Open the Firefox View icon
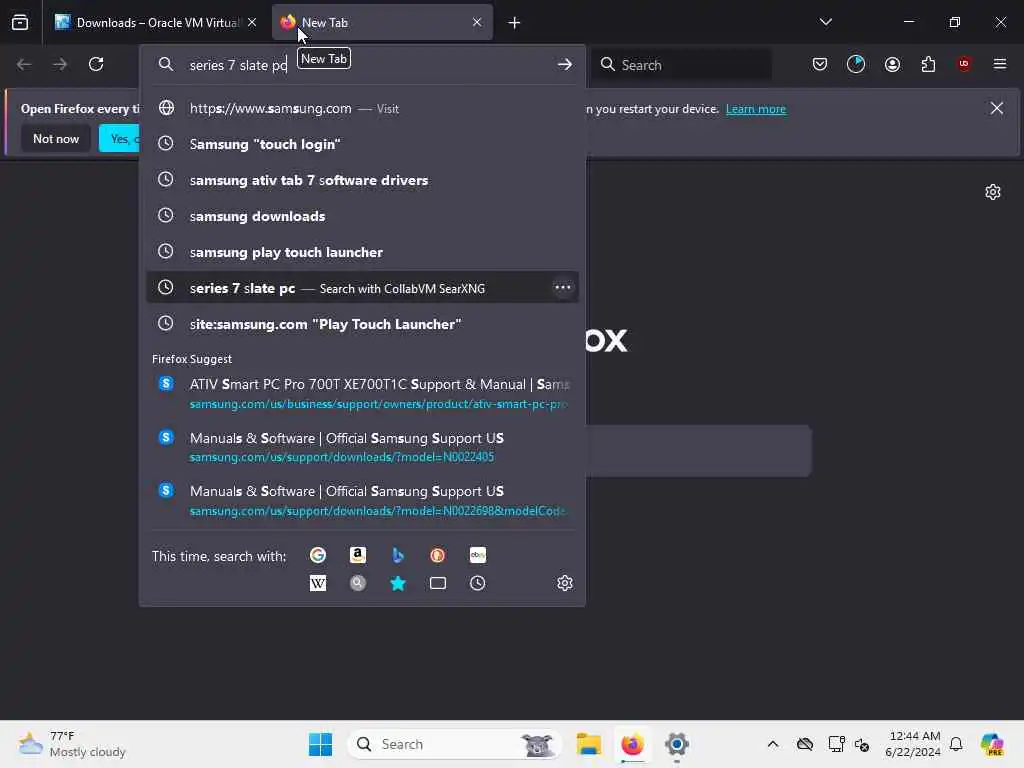This screenshot has height=768, width=1024. pyautogui.click(x=20, y=22)
